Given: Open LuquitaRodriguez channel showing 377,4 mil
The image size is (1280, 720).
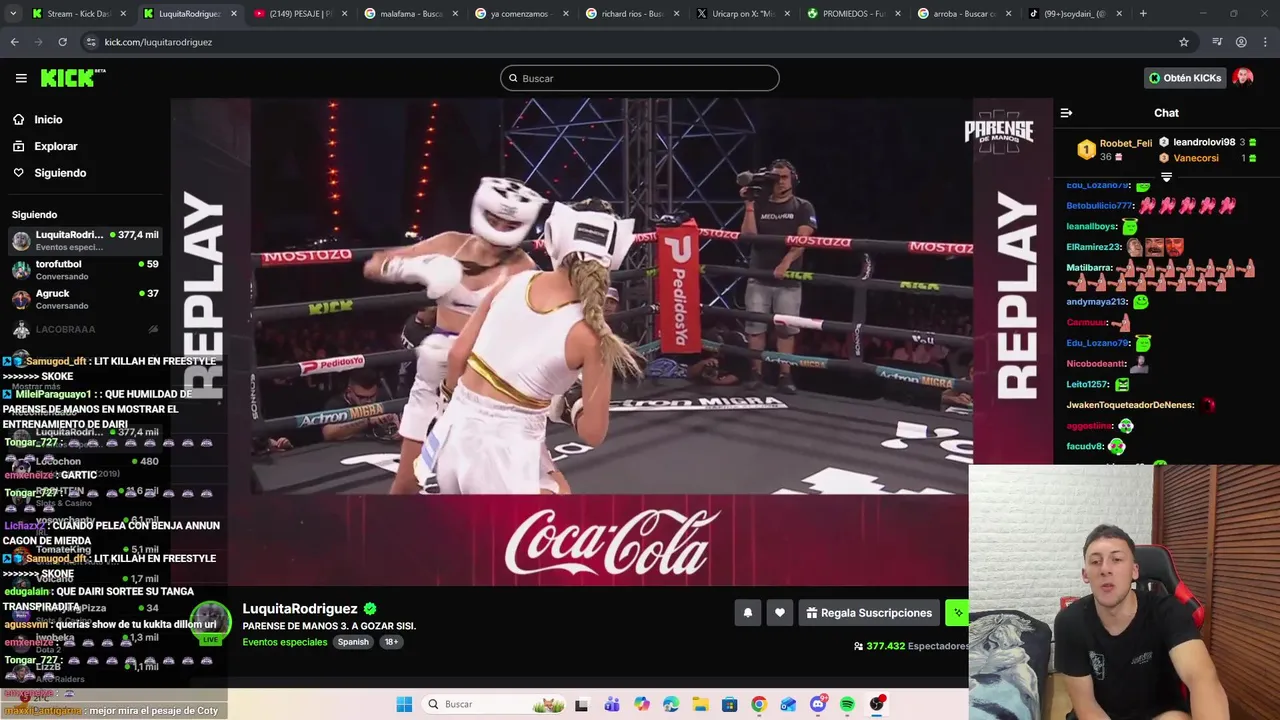Looking at the screenshot, I should point(85,240).
